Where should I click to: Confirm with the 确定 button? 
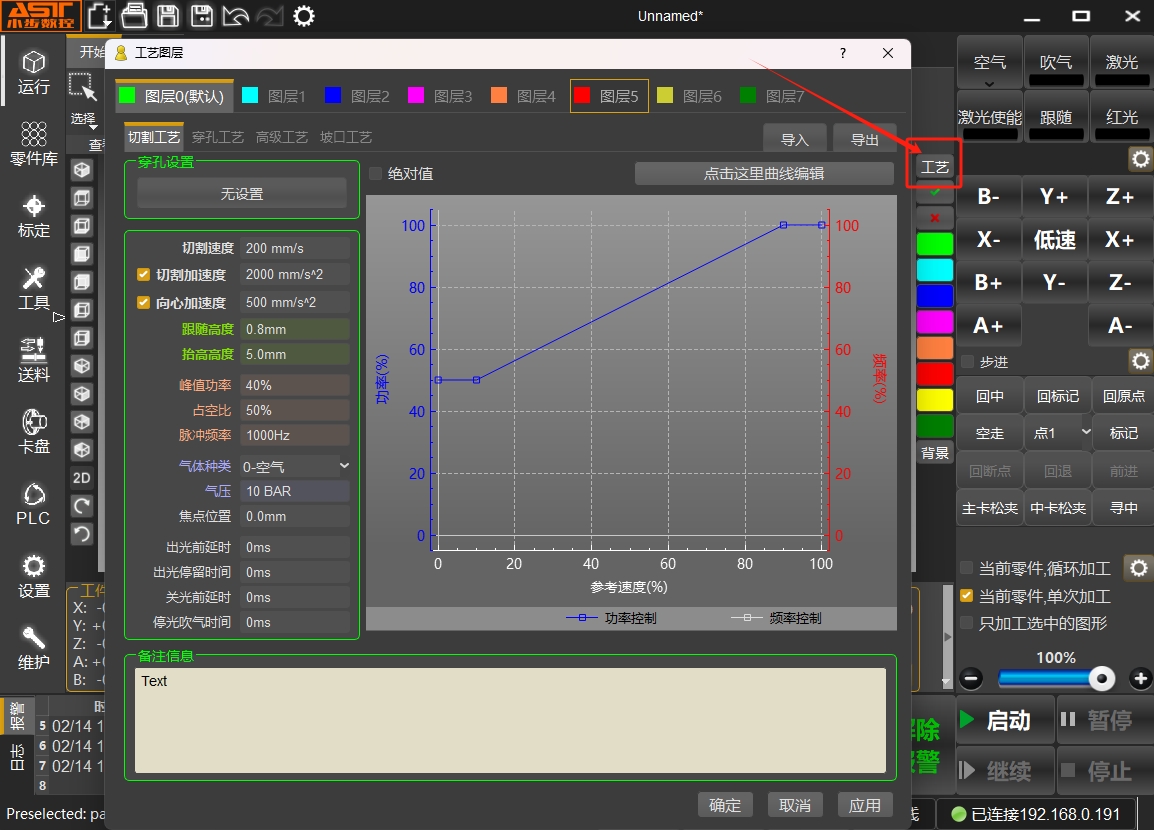(x=725, y=805)
